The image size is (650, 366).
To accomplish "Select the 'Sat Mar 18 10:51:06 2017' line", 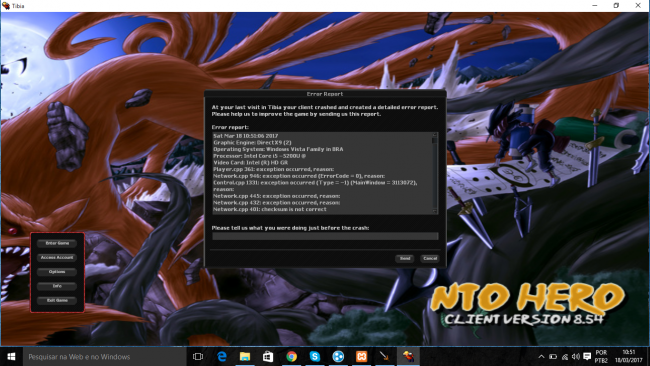I will 245,136.
